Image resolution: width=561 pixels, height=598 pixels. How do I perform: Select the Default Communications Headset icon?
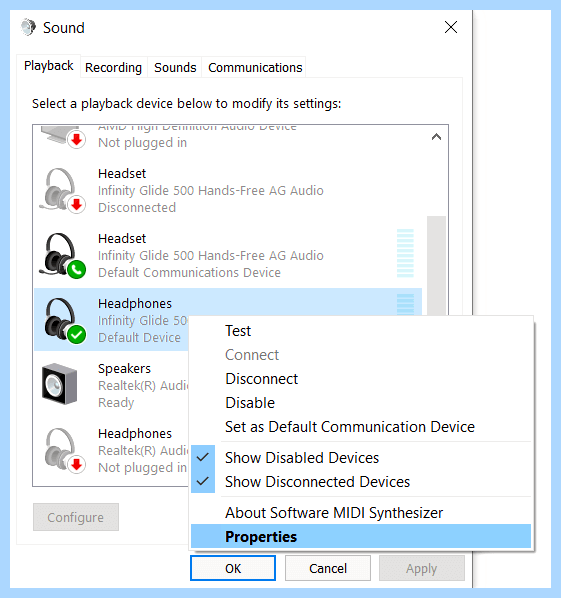tap(62, 256)
